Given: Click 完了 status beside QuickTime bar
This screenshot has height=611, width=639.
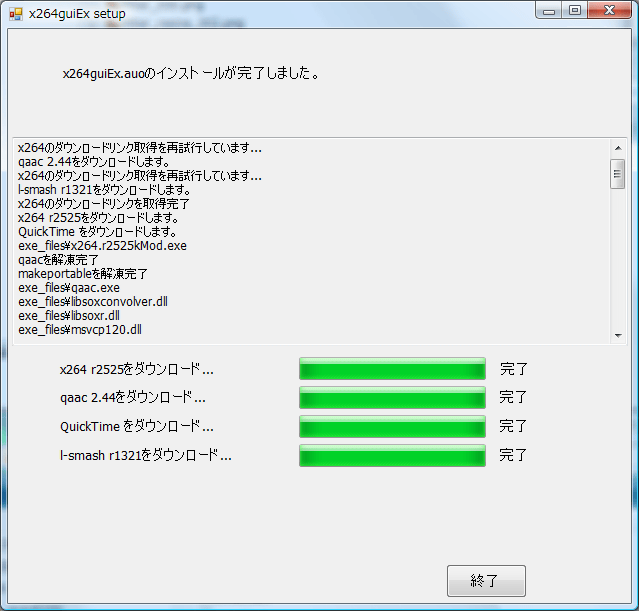Looking at the screenshot, I should [513, 426].
